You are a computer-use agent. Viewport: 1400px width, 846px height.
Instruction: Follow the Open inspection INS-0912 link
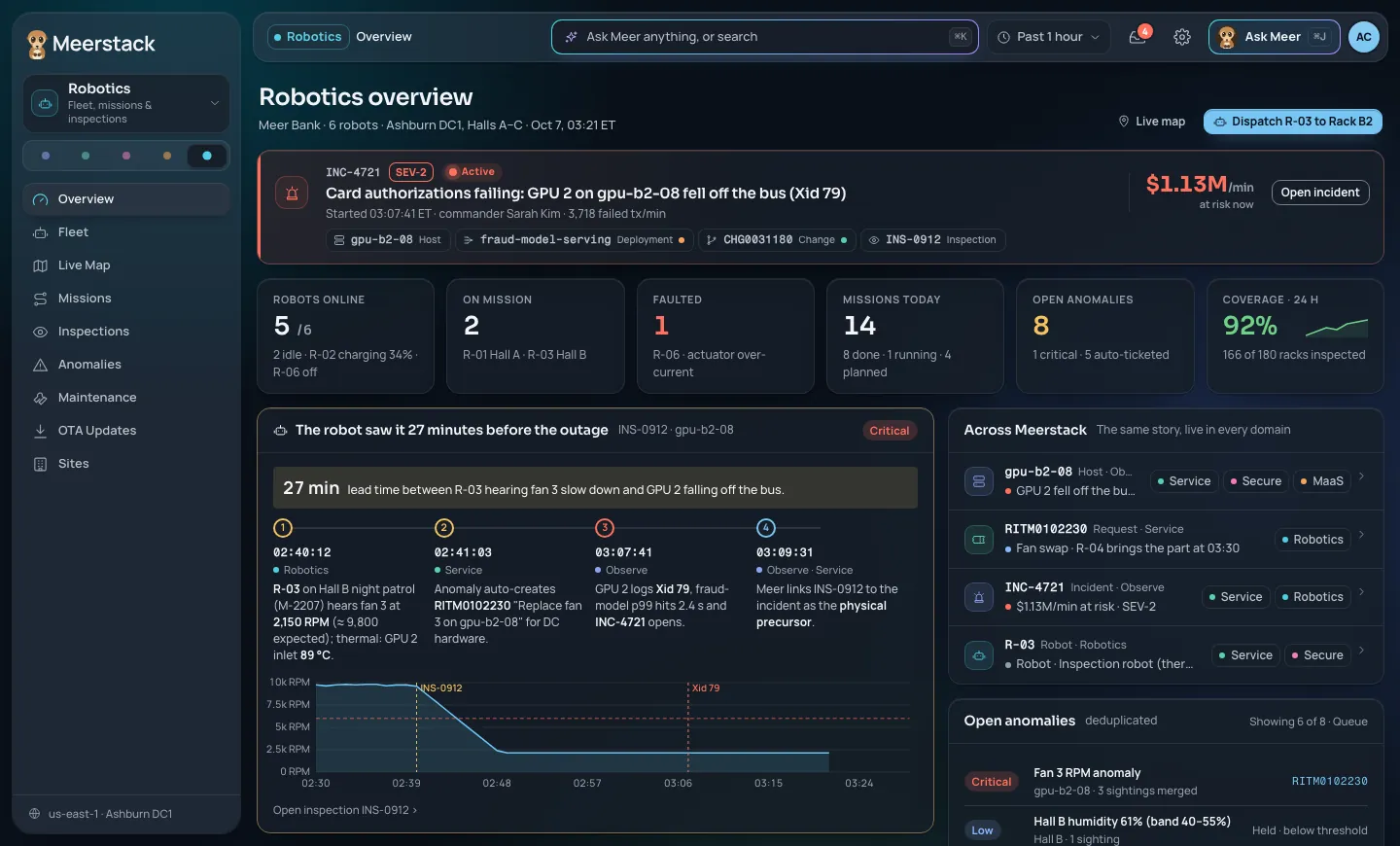pos(345,810)
